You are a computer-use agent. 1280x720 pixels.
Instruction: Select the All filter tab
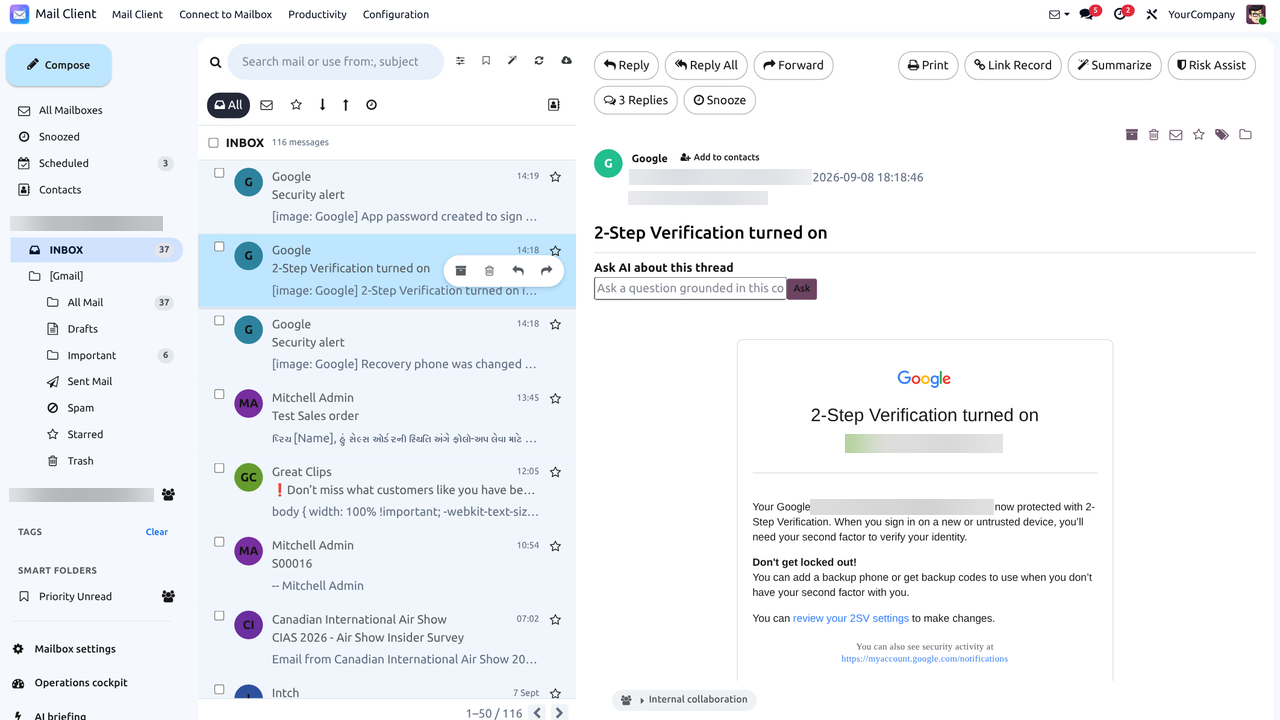tap(228, 105)
